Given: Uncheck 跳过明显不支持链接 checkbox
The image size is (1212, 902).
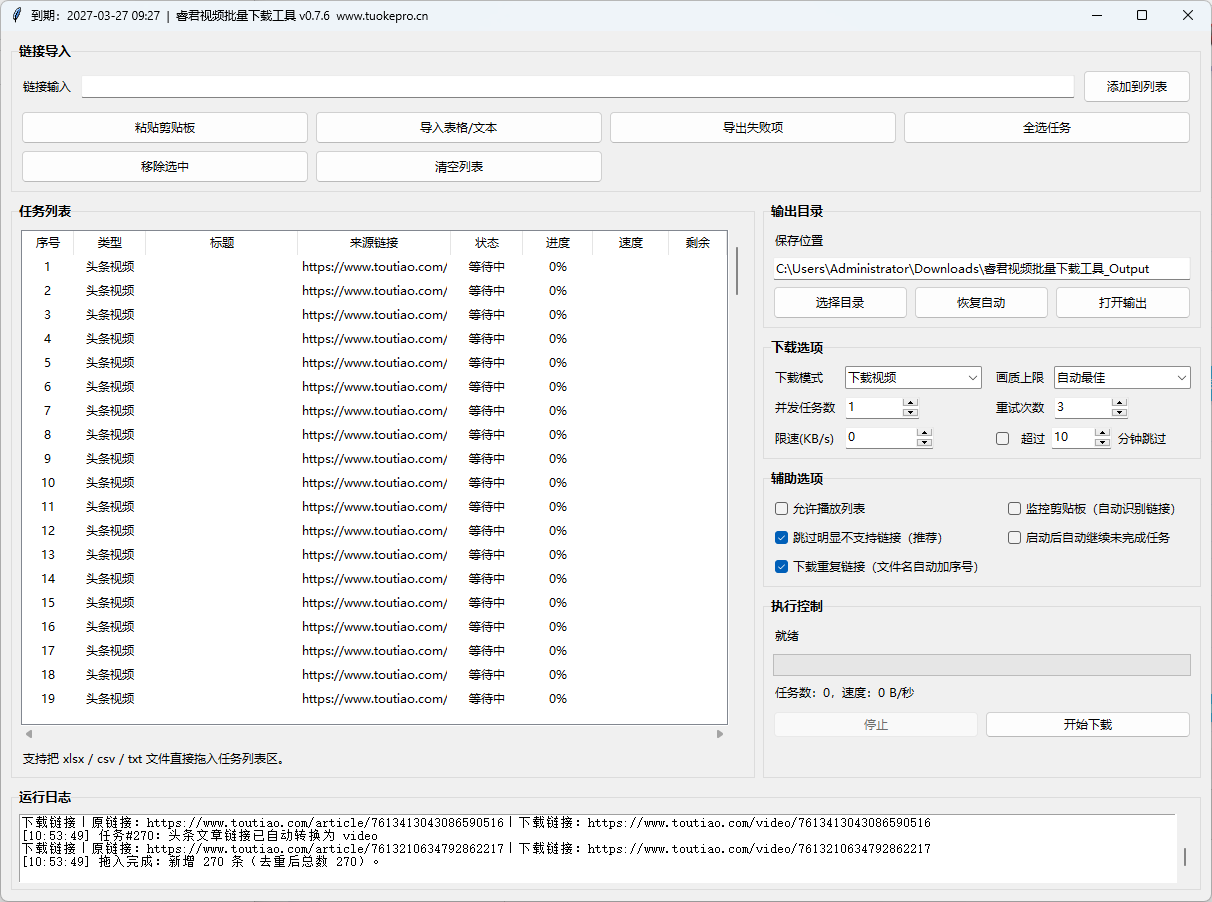Looking at the screenshot, I should [x=782, y=538].
